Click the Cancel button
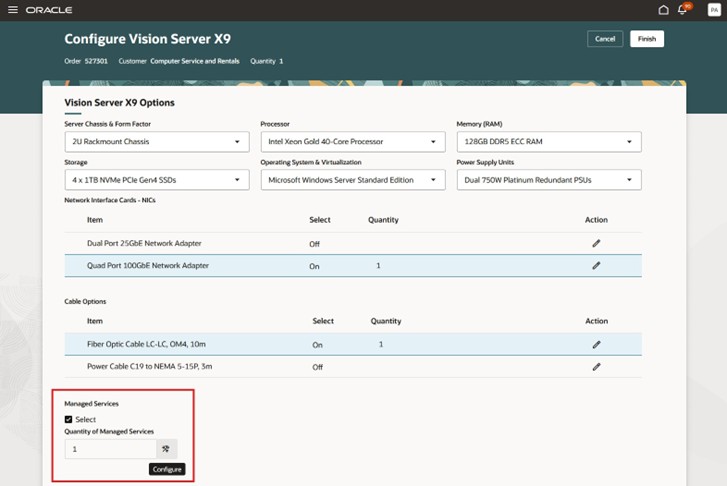The height and width of the screenshot is (486, 727). pyautogui.click(x=605, y=39)
